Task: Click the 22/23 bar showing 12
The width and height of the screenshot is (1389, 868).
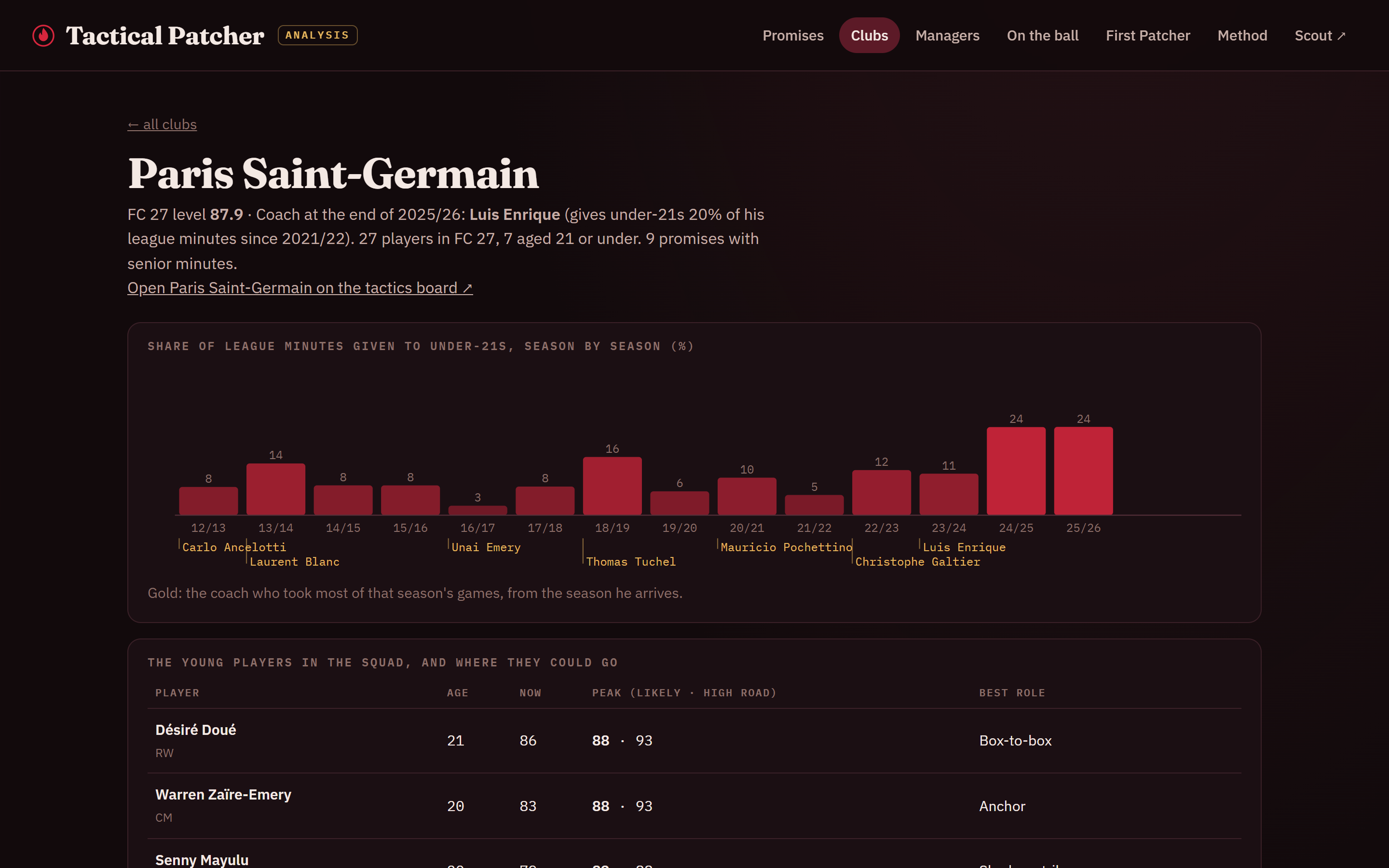Action: 881,492
